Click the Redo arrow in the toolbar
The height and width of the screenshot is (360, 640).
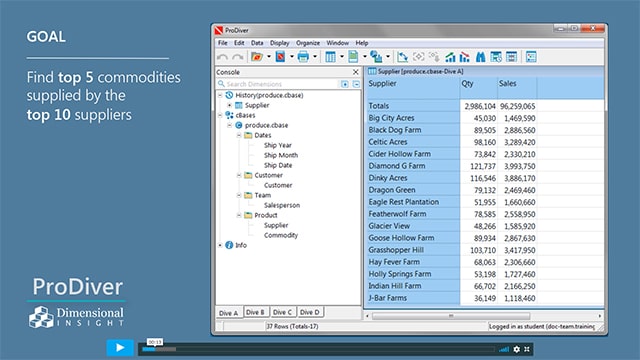[238, 57]
